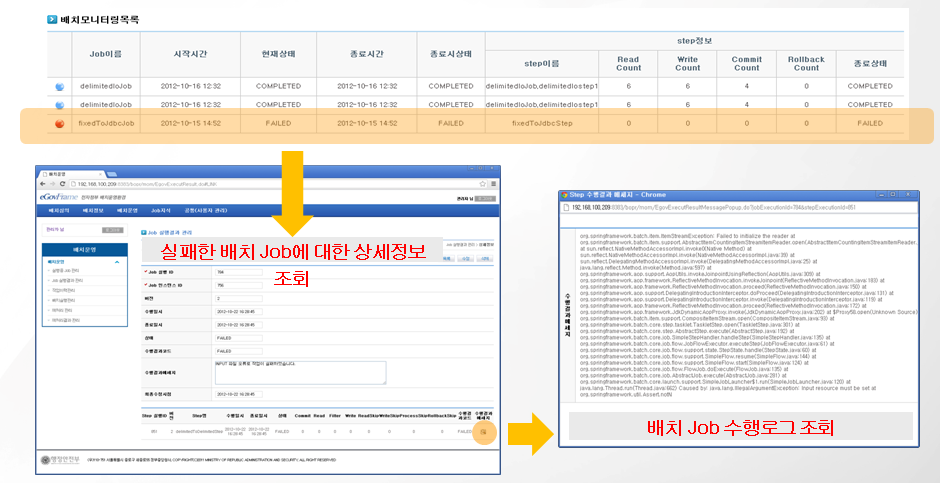Click the Job 실행결과 관리 item in the sidebar
Screen dimensions: 940x483
pyautogui.click(x=67, y=279)
